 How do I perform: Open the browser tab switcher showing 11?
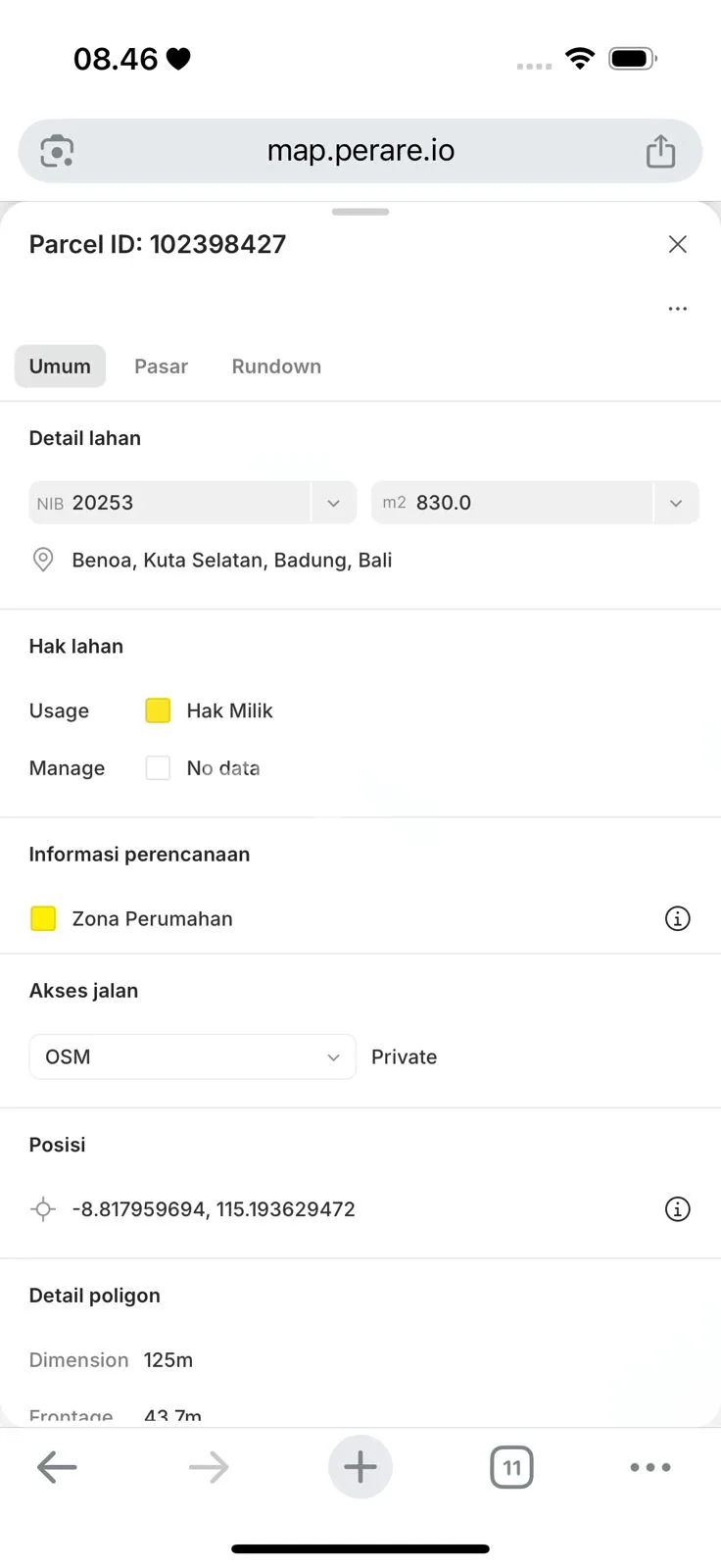511,1467
